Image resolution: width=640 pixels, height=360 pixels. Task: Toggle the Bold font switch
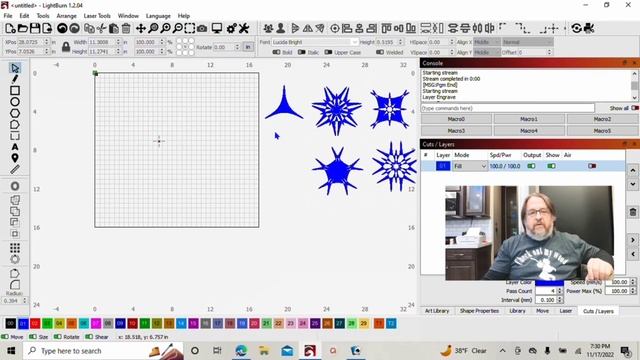pyautogui.click(x=276, y=52)
